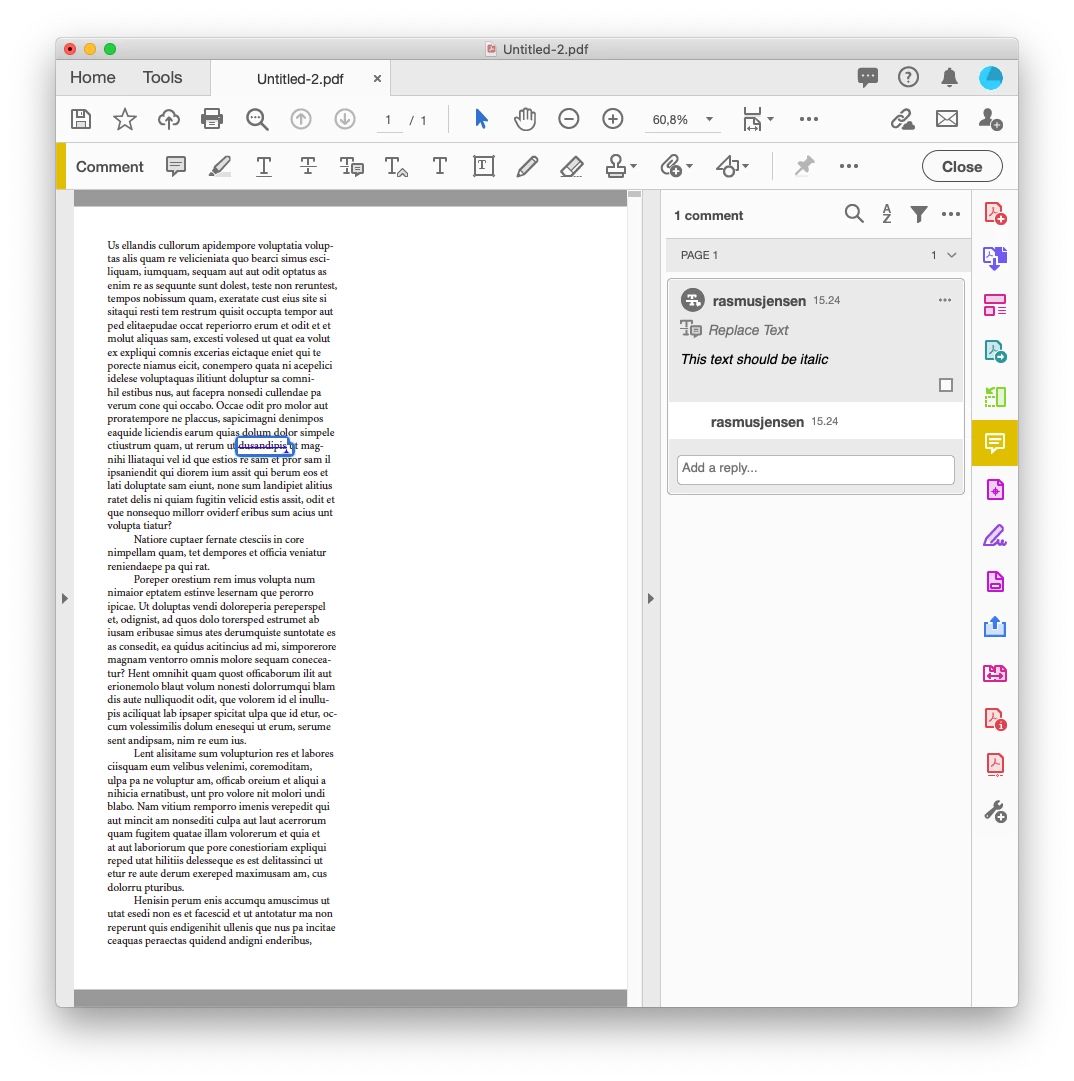Viewport: 1074px width, 1081px height.
Task: Select the pencil drawing tool
Action: (x=527, y=166)
